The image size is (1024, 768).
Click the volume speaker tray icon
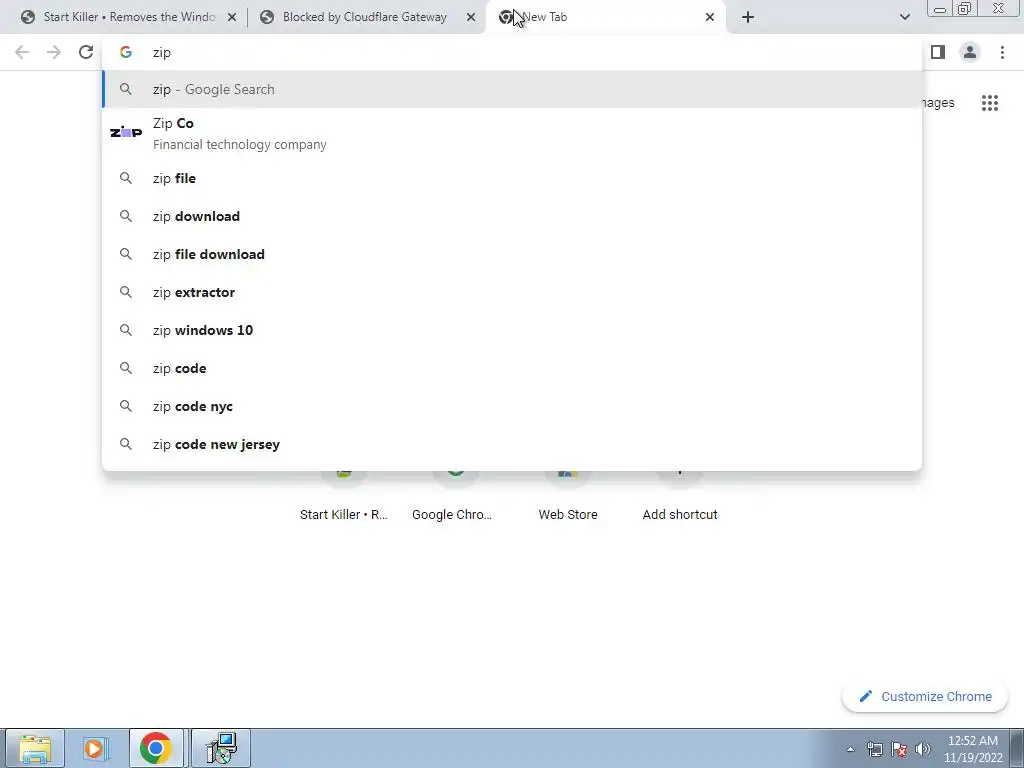(x=923, y=749)
